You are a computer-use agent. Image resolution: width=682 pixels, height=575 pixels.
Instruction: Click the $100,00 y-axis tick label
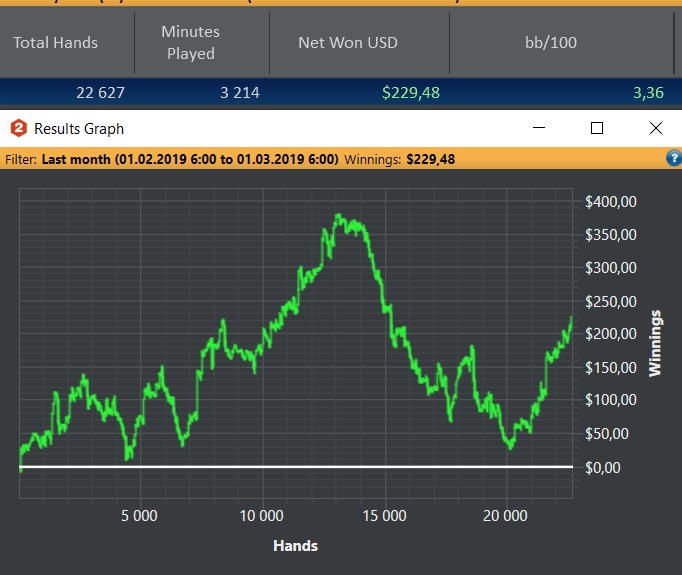click(610, 400)
